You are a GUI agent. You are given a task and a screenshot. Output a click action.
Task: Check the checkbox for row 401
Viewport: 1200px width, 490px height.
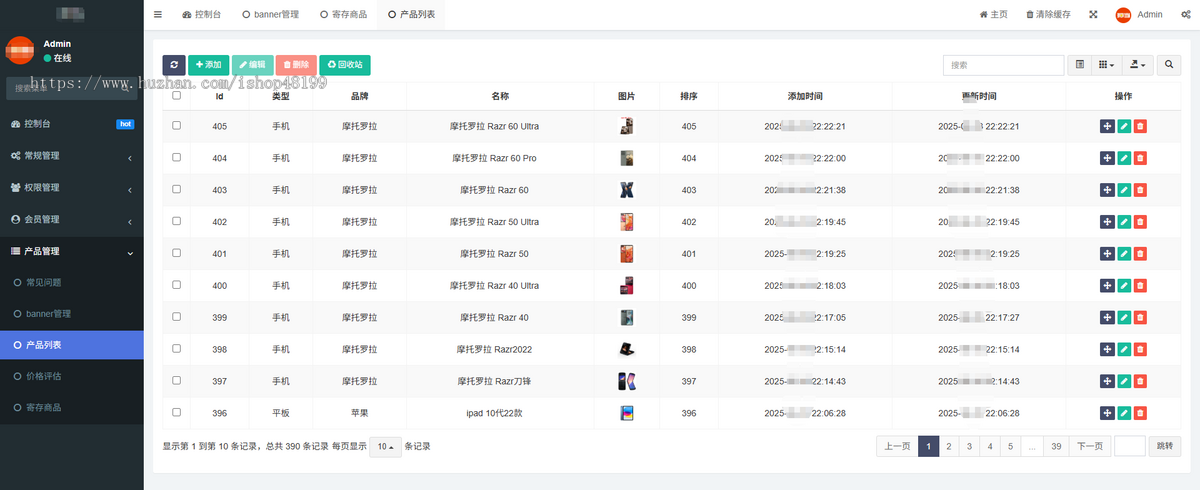click(x=177, y=254)
